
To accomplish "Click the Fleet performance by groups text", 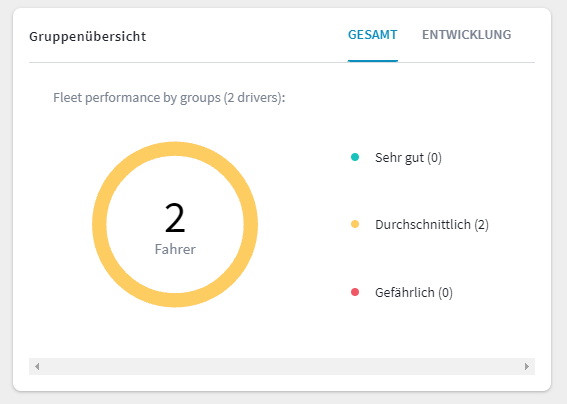I will 169,98.
